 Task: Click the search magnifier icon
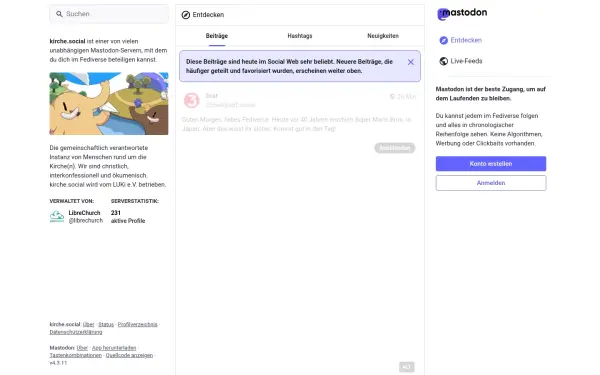coord(59,14)
